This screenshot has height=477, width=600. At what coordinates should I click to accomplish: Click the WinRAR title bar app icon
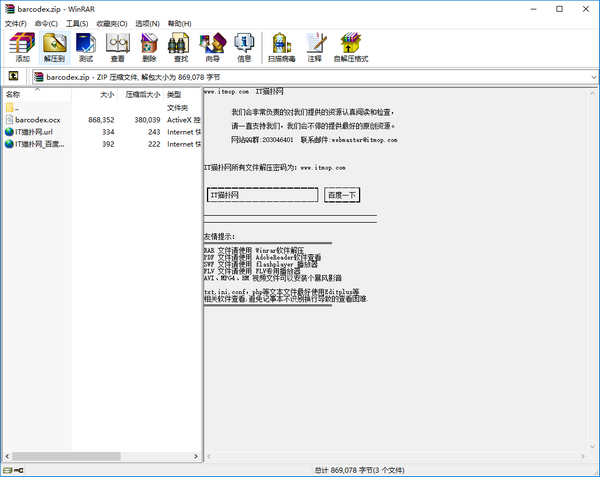(10, 9)
